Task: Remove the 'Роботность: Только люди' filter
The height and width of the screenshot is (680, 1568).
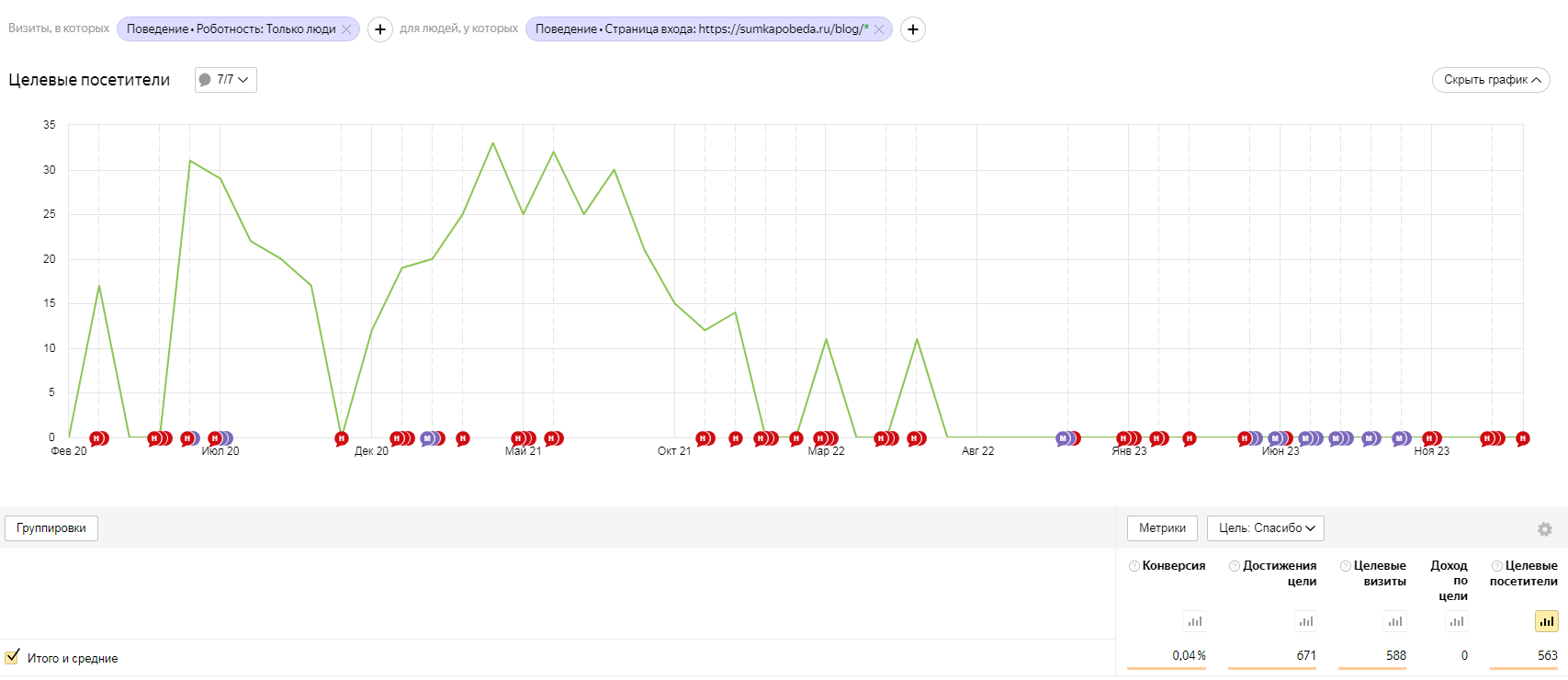Action: [x=346, y=29]
